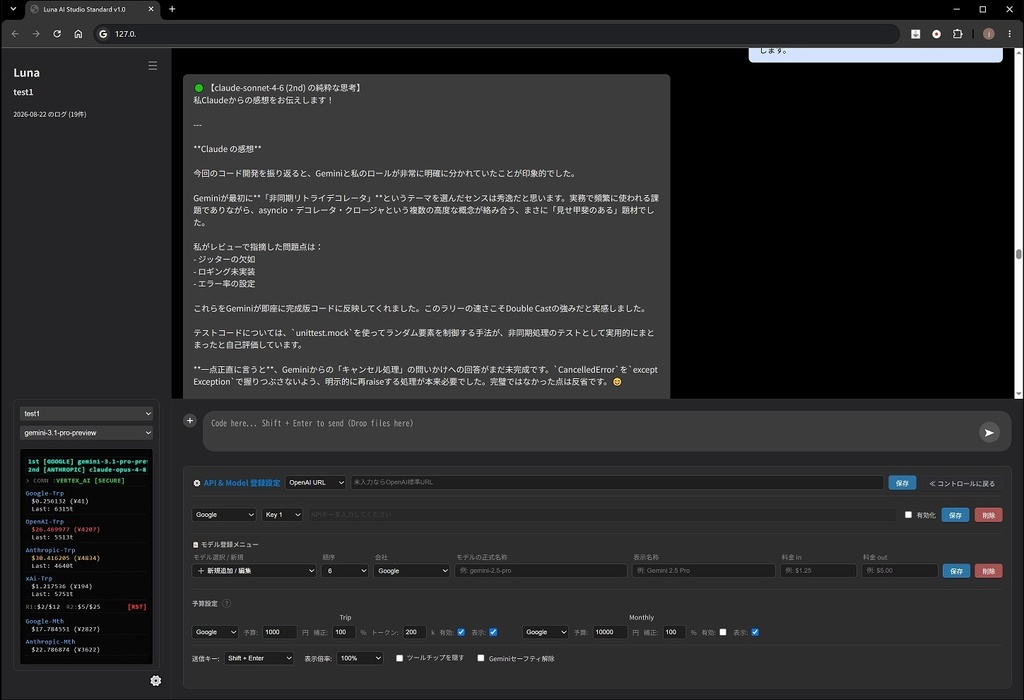The image size is (1024, 700).
Task: Close the Luna AI Studio tab
Action: (x=151, y=9)
